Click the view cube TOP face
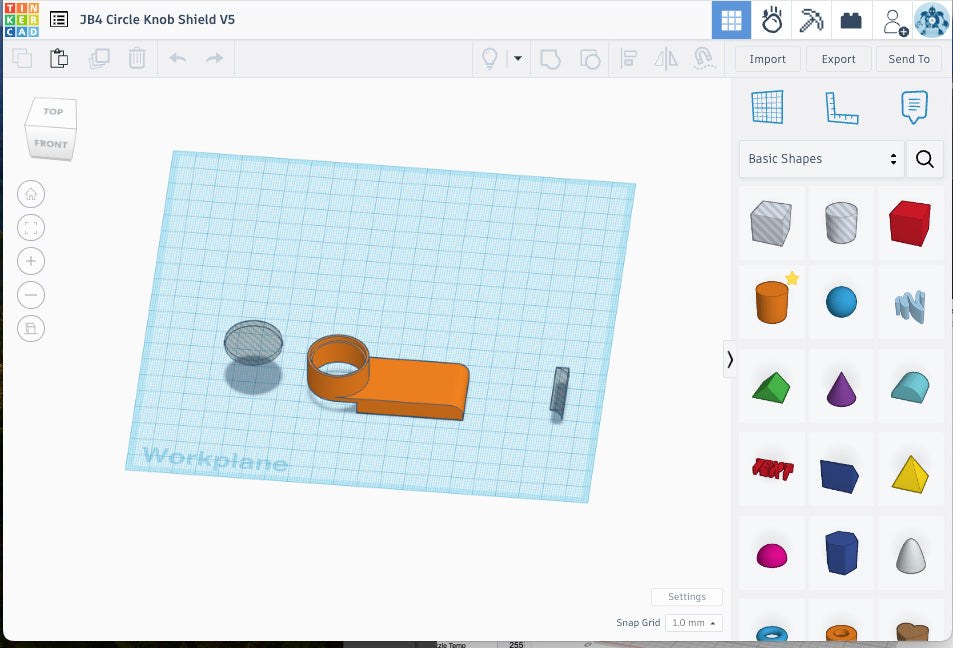The width and height of the screenshot is (953, 648). [53, 112]
